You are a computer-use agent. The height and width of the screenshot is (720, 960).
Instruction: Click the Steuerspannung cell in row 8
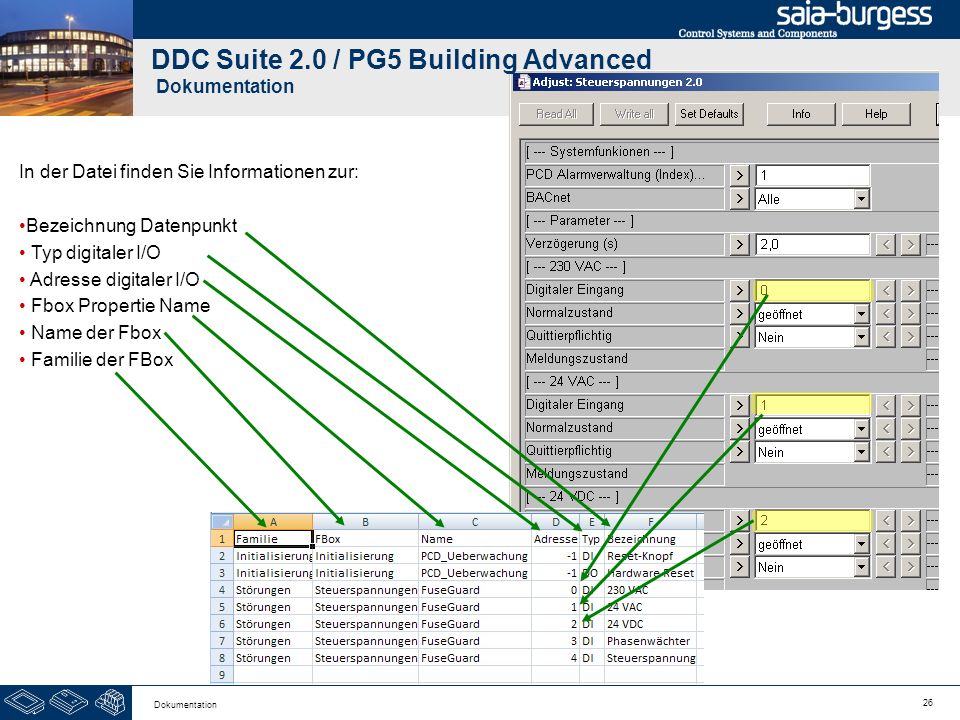tap(650, 658)
